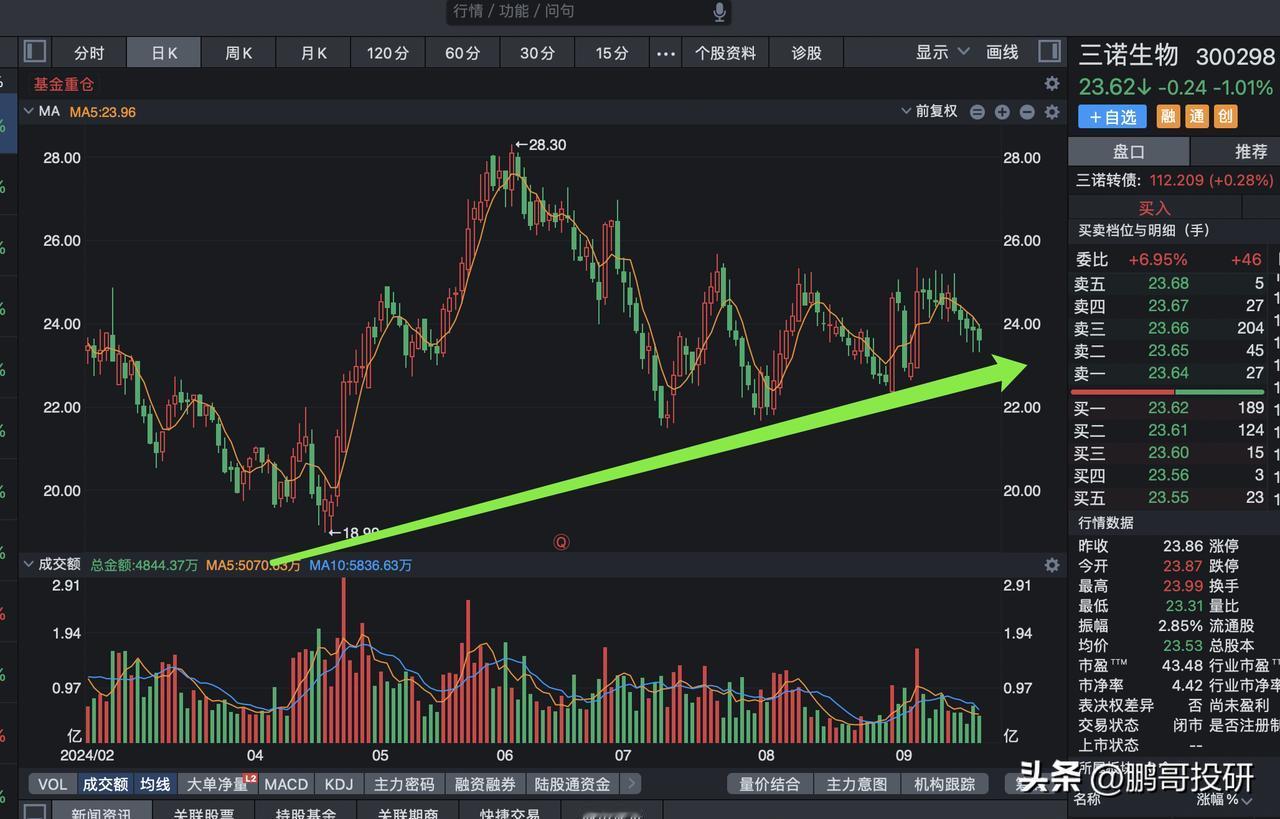1280x819 pixels.
Task: Select the 月K monthly chart tab
Action: tap(314, 53)
